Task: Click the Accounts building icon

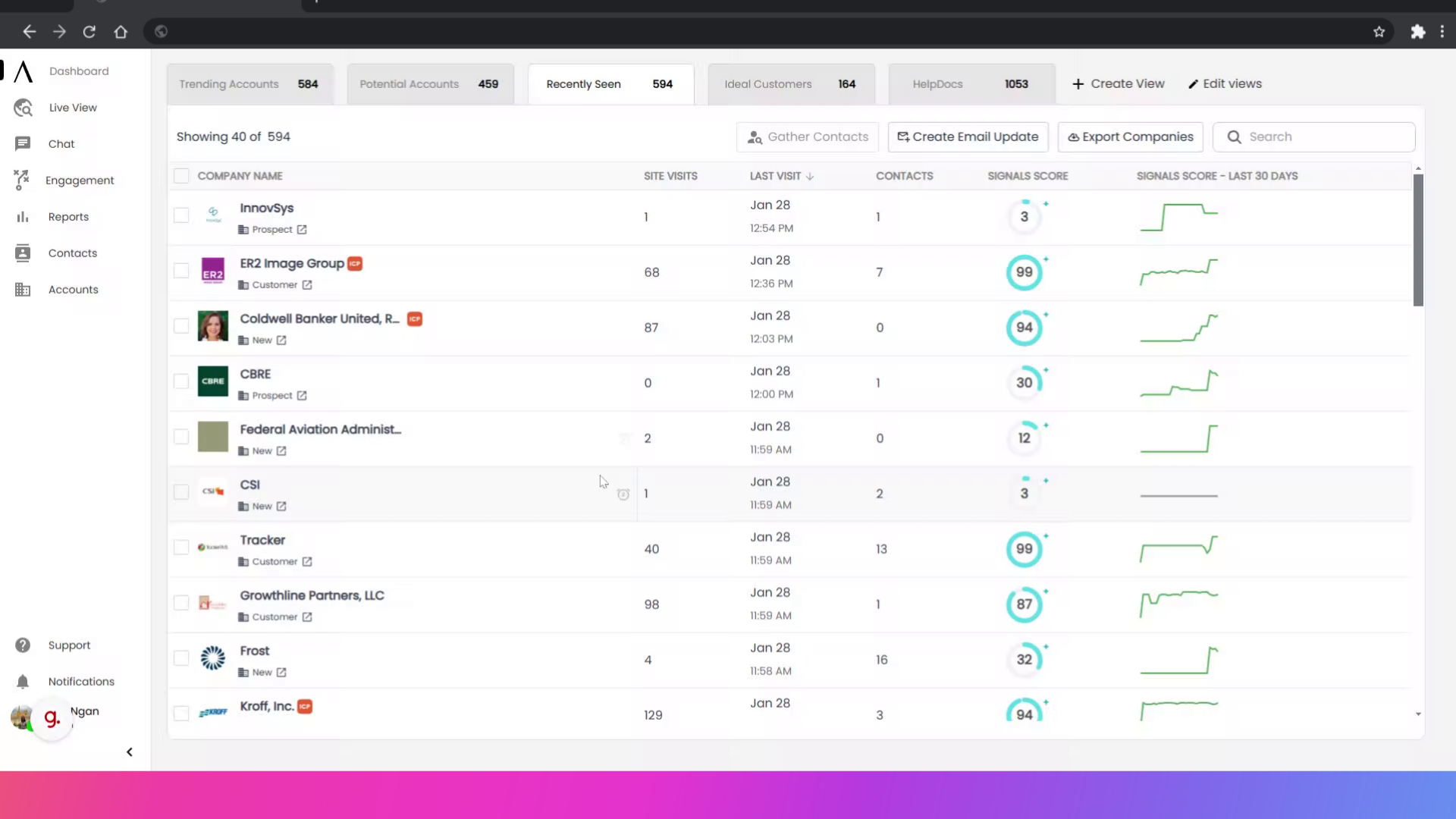Action: [x=23, y=290]
